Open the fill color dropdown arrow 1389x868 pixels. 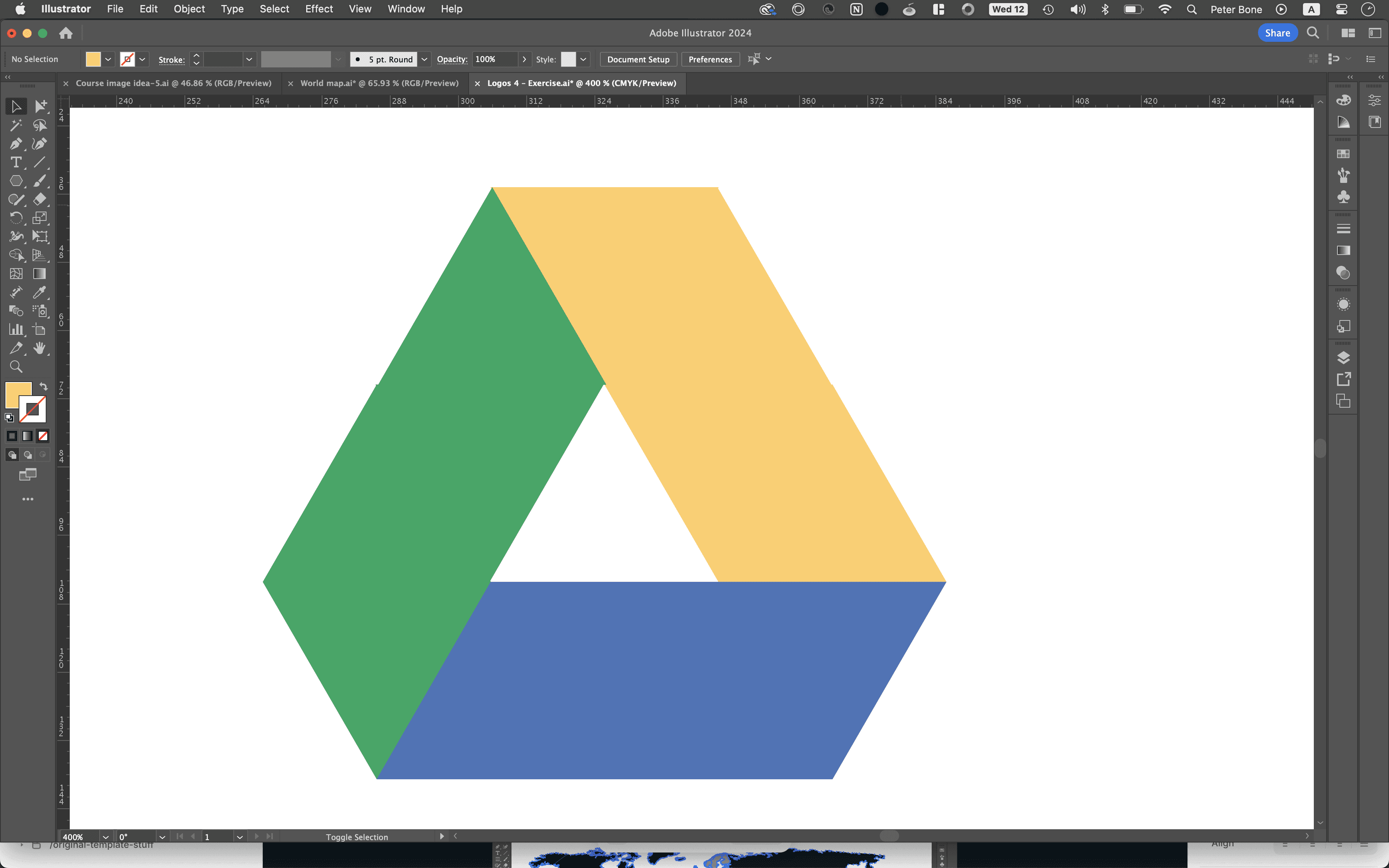108,59
